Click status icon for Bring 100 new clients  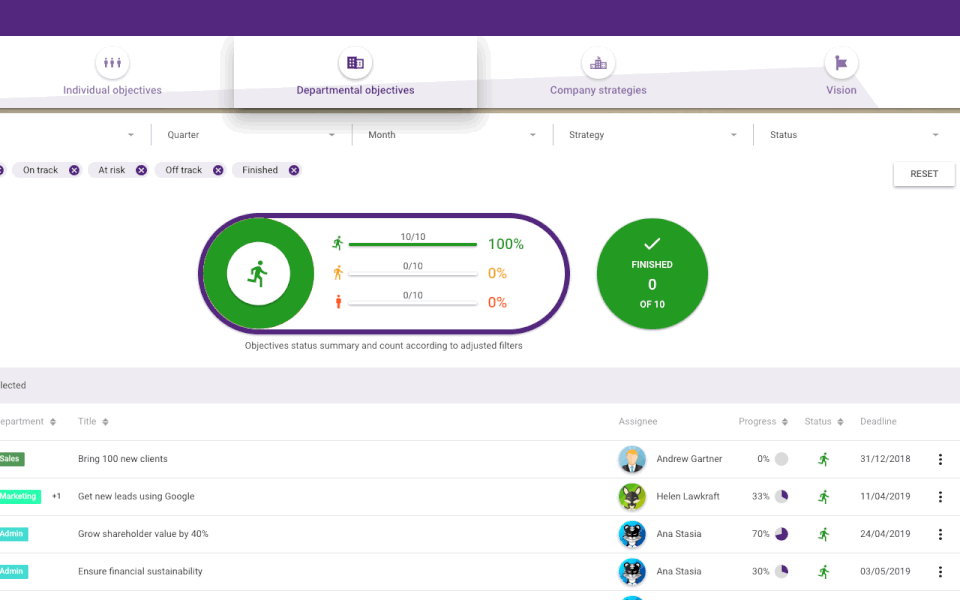[824, 459]
